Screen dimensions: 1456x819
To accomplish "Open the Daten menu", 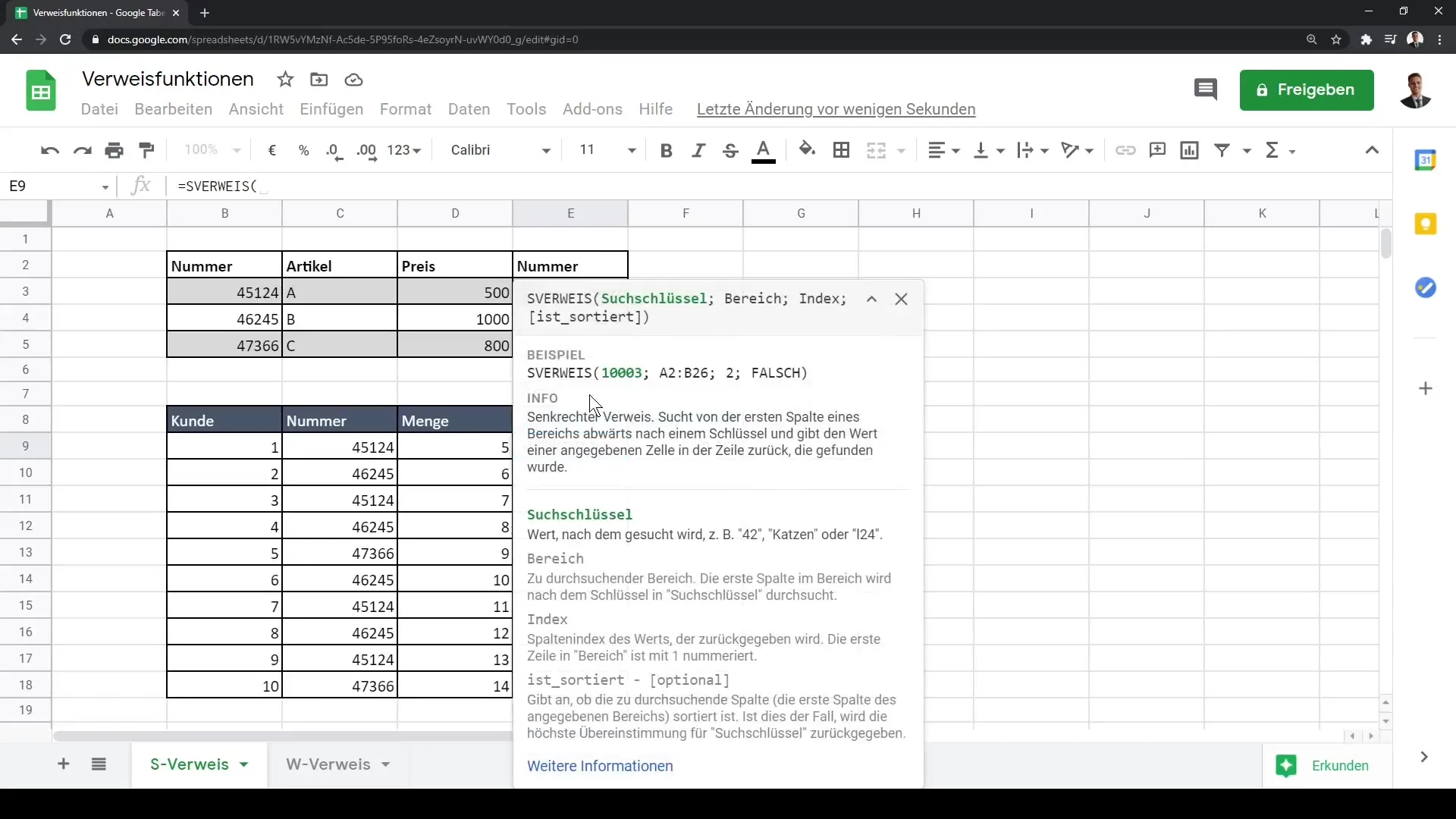I will (469, 109).
